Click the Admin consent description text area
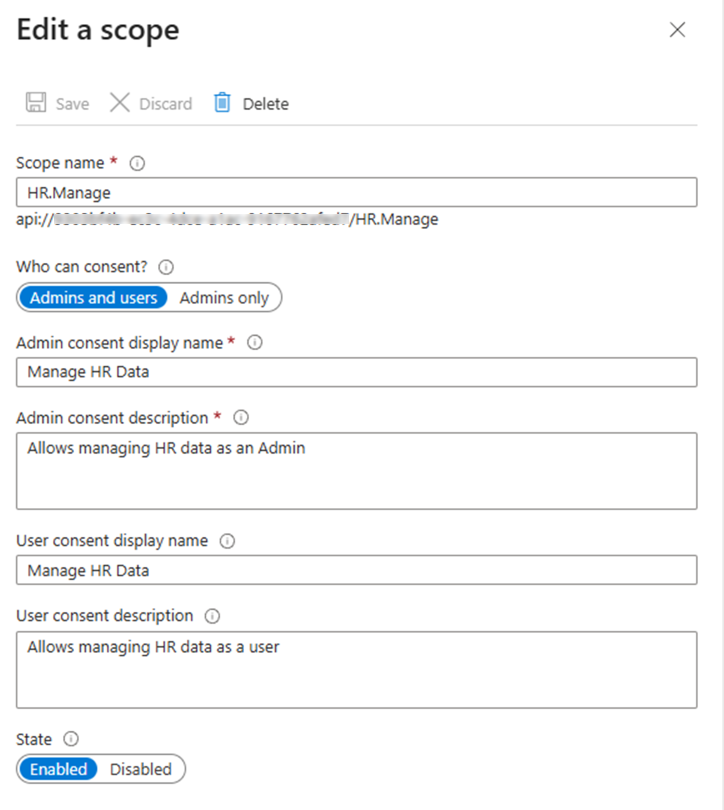Viewport: 724px width, 810px height. pos(356,470)
